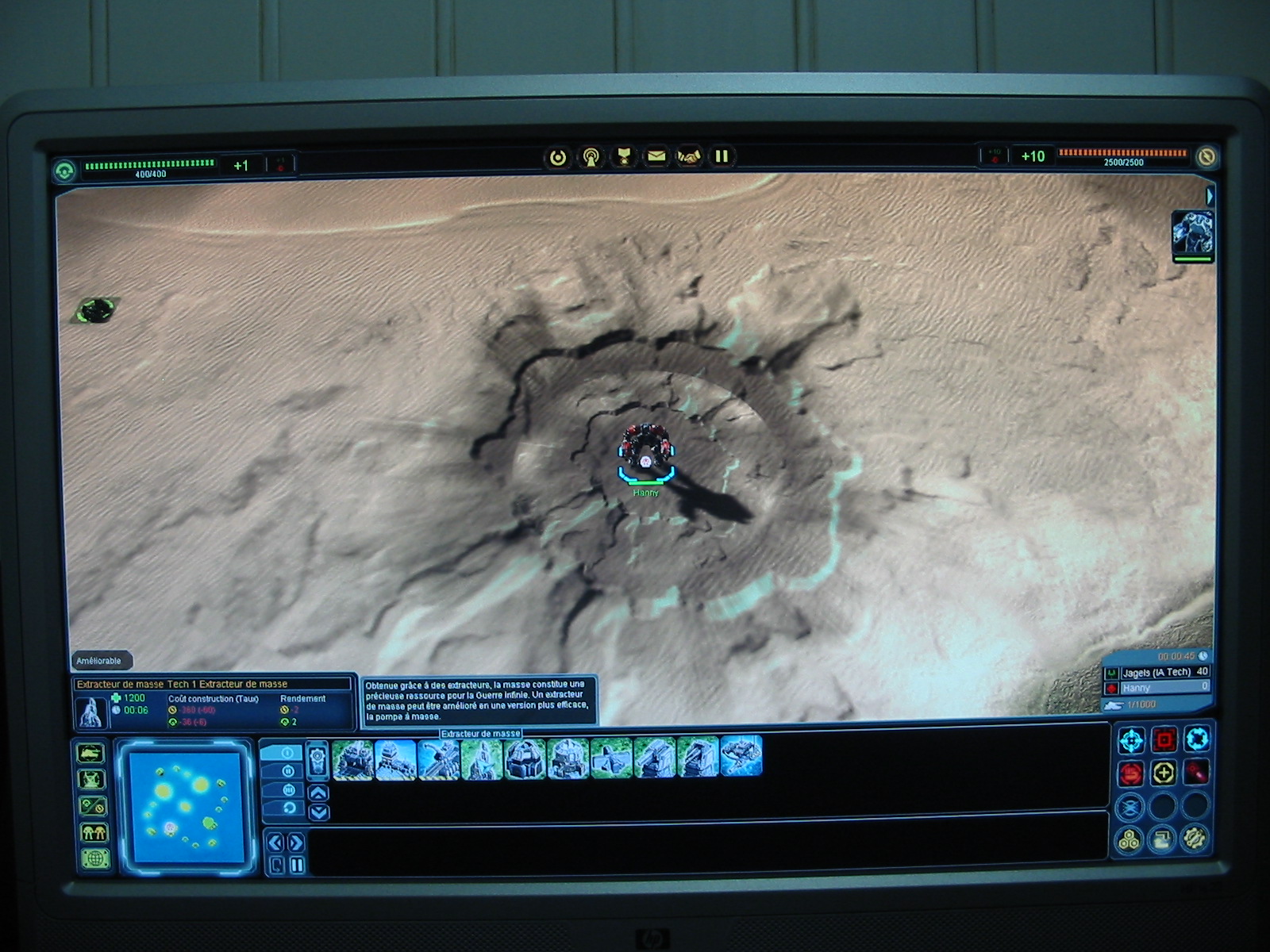Issue the Attack order
This screenshot has width=1270, height=952.
(1164, 740)
